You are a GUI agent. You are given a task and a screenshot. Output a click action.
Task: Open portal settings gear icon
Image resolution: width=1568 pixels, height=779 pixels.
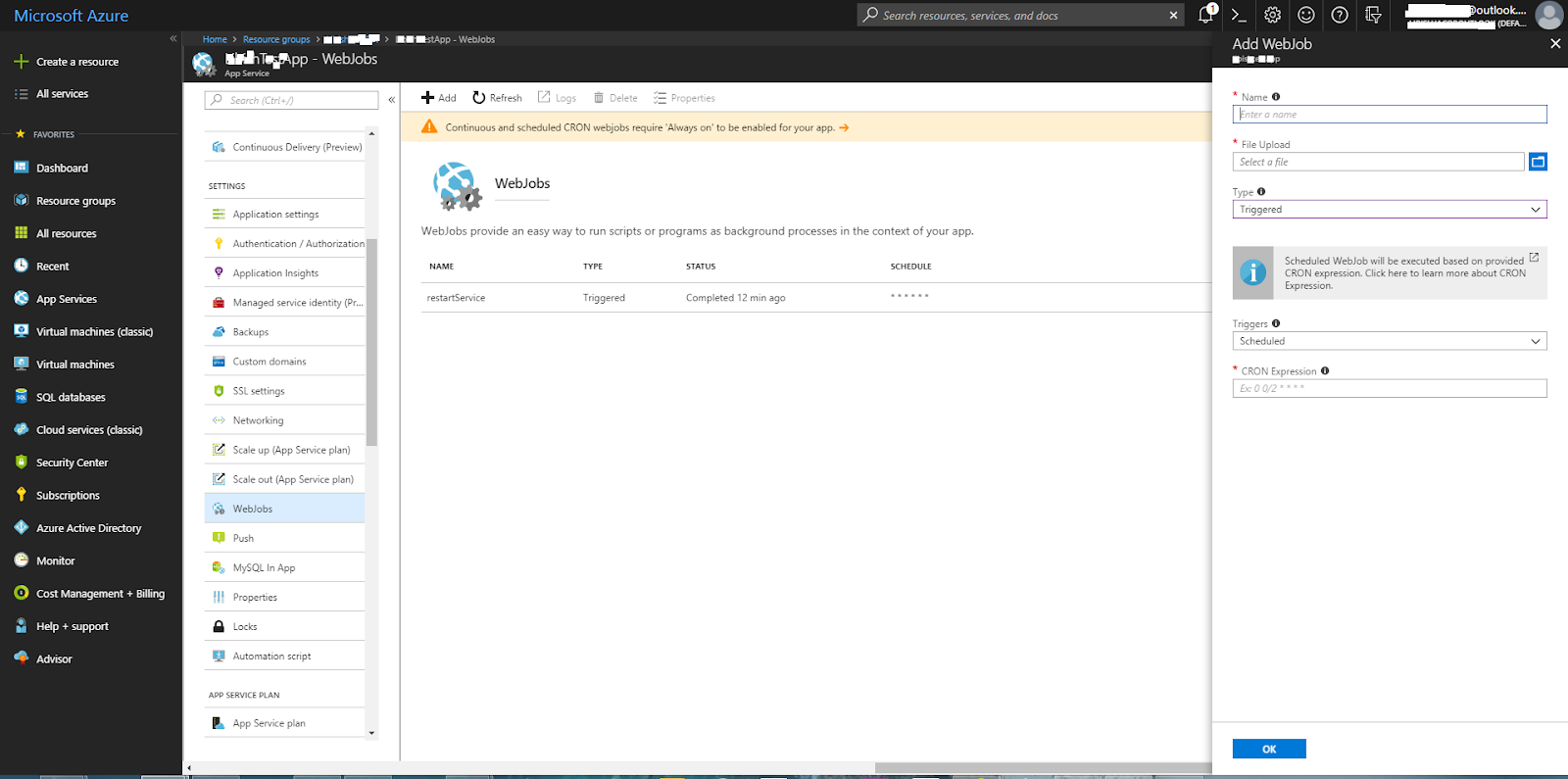[x=1272, y=15]
